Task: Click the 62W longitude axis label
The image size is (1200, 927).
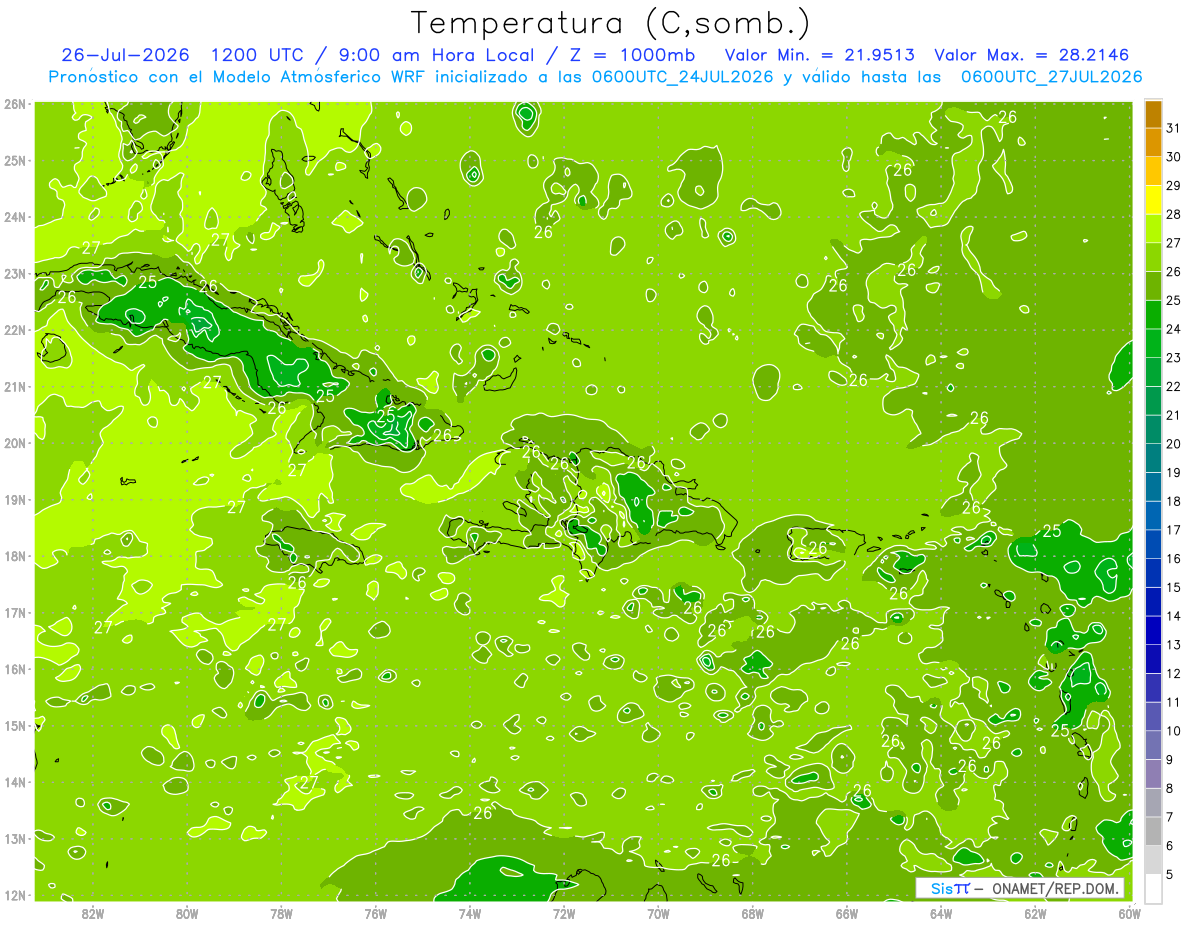Action: click(1036, 913)
